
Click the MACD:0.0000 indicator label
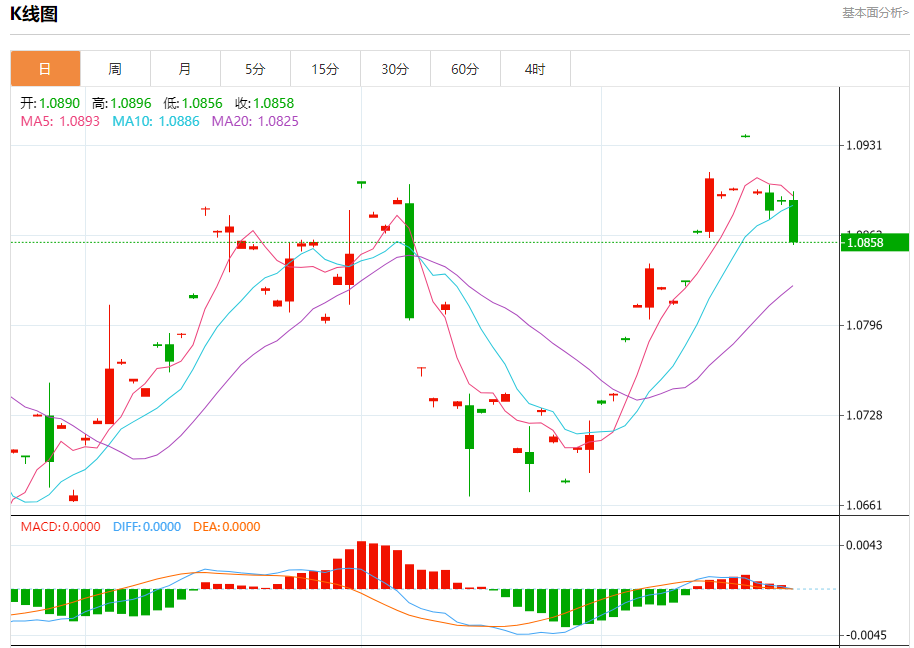pyautogui.click(x=60, y=527)
